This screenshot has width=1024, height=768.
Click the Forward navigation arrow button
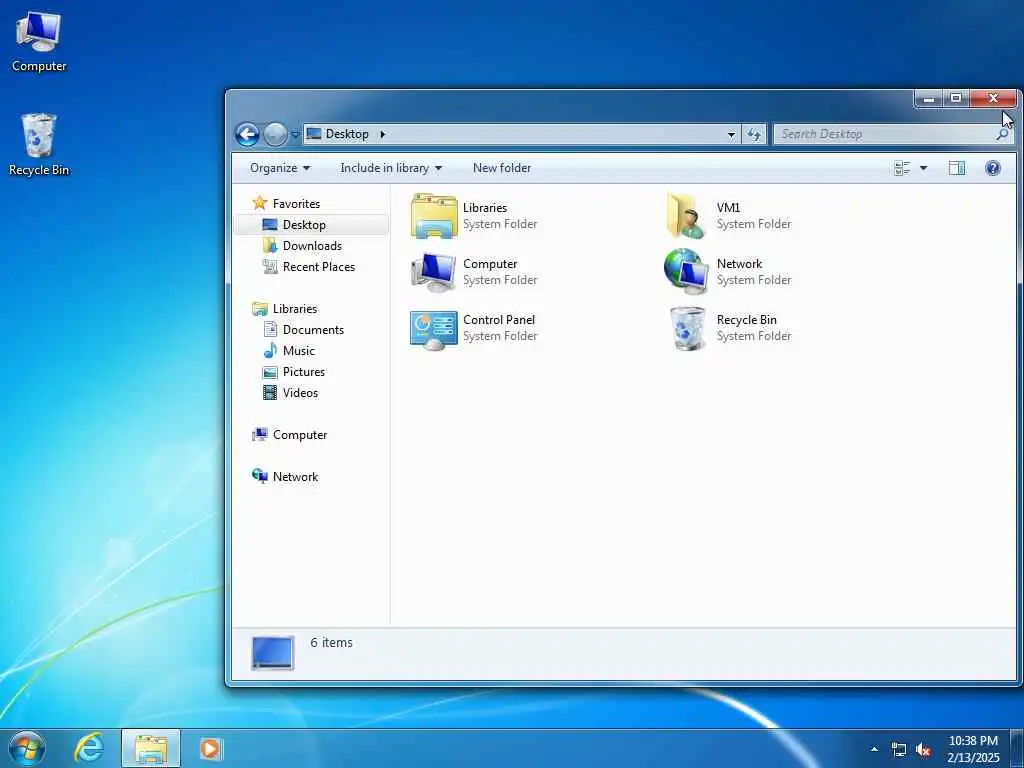point(275,135)
